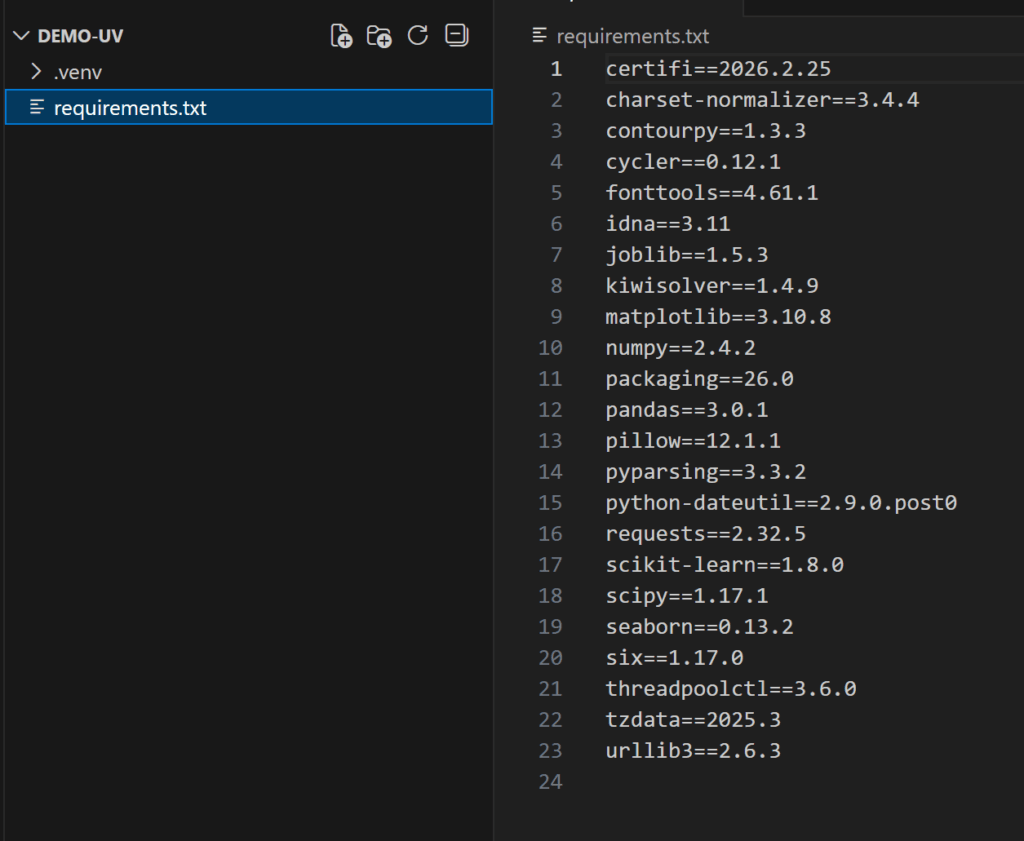1024x841 pixels.
Task: Click the breadcrumb file icon above the editor
Action: click(540, 36)
